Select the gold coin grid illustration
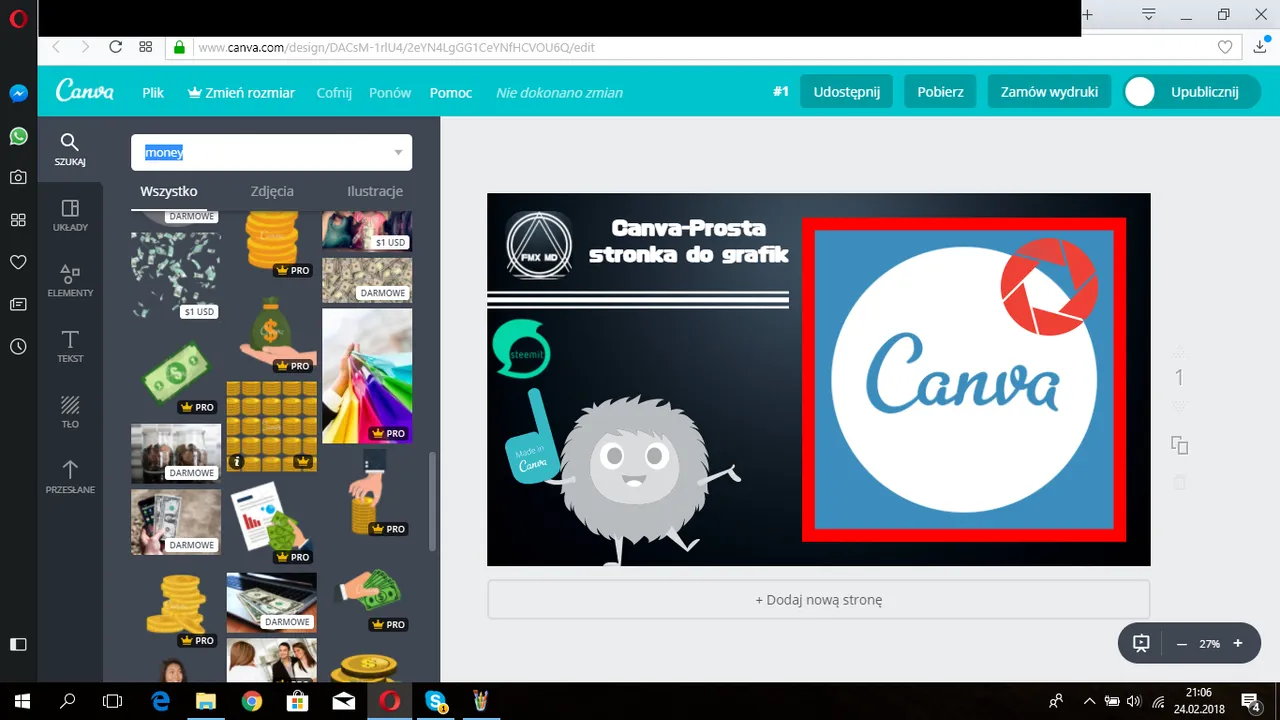The height and width of the screenshot is (720, 1280). 271,425
